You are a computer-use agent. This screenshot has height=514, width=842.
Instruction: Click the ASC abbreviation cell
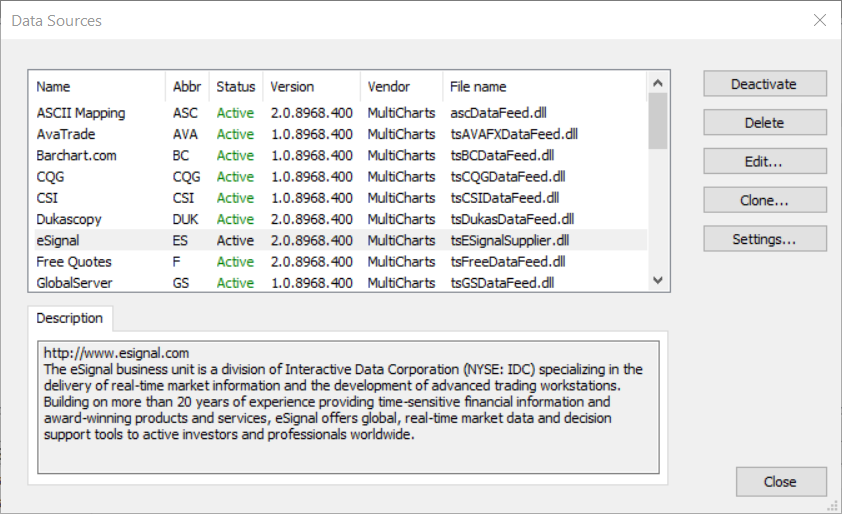coord(185,113)
